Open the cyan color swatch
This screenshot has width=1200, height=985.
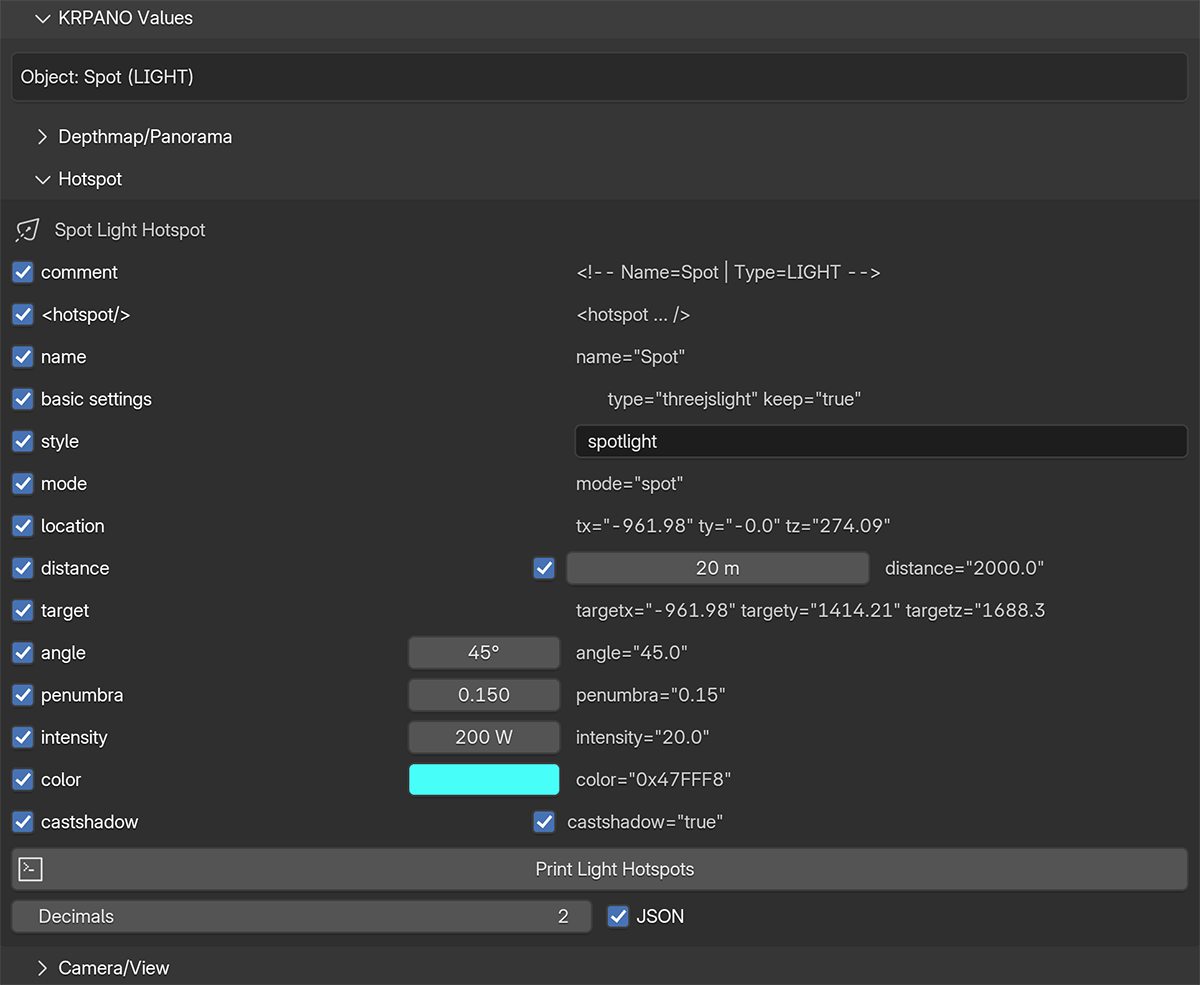point(484,780)
